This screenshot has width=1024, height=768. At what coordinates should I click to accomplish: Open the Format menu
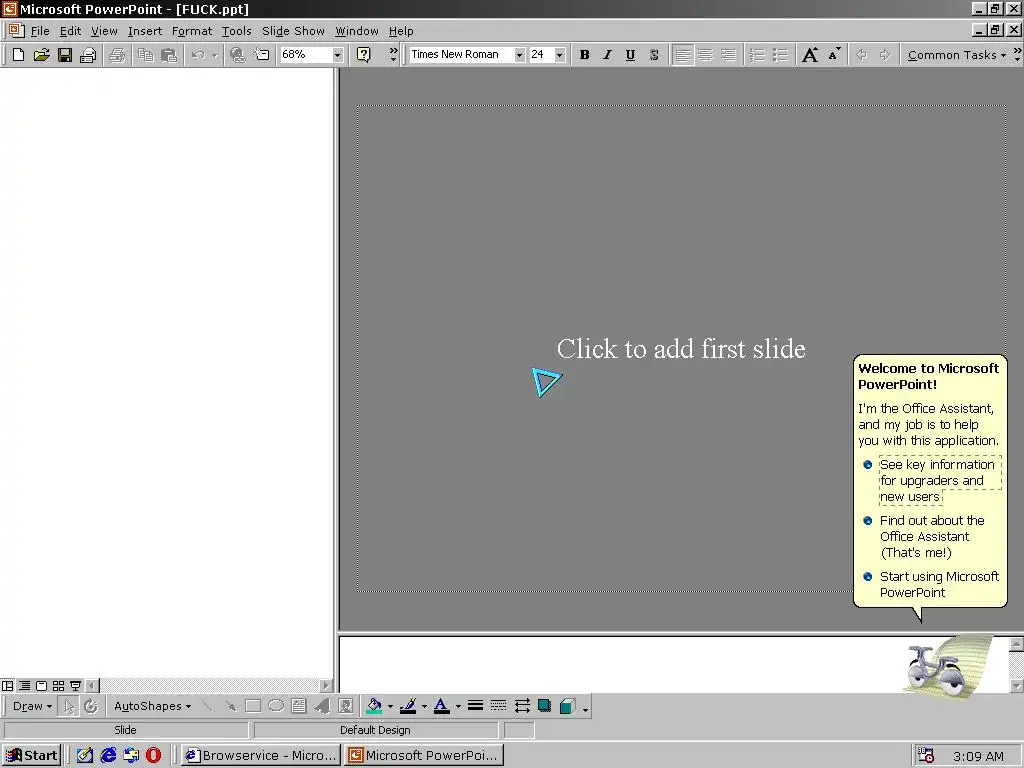click(192, 31)
